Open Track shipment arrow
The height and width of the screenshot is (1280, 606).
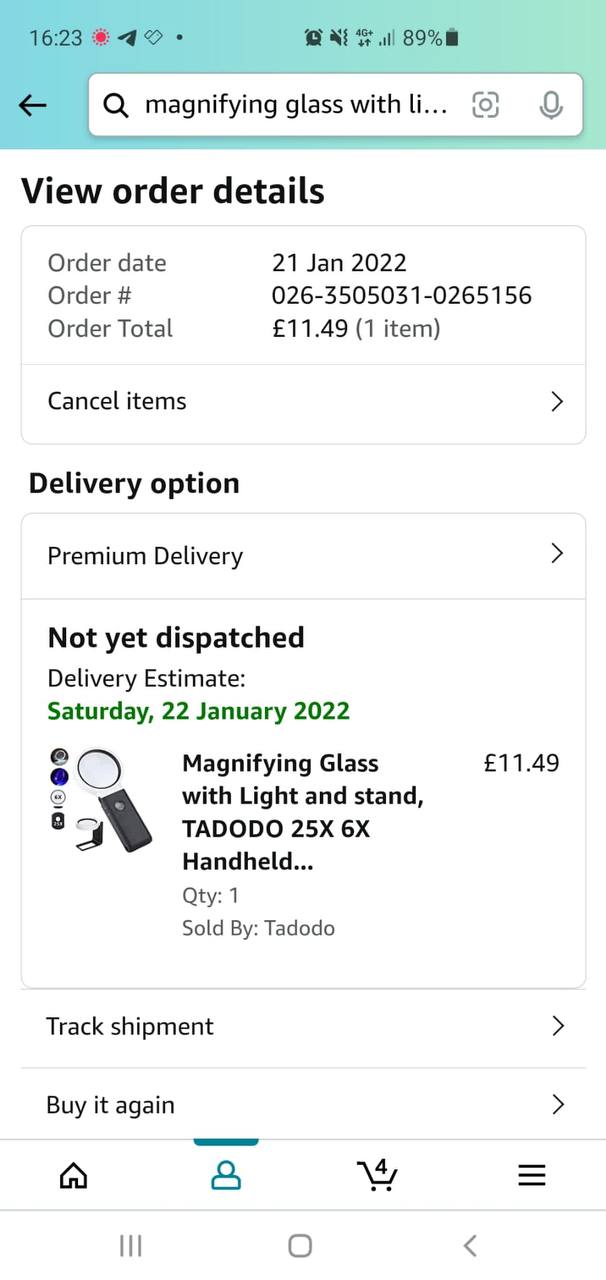tap(558, 1026)
